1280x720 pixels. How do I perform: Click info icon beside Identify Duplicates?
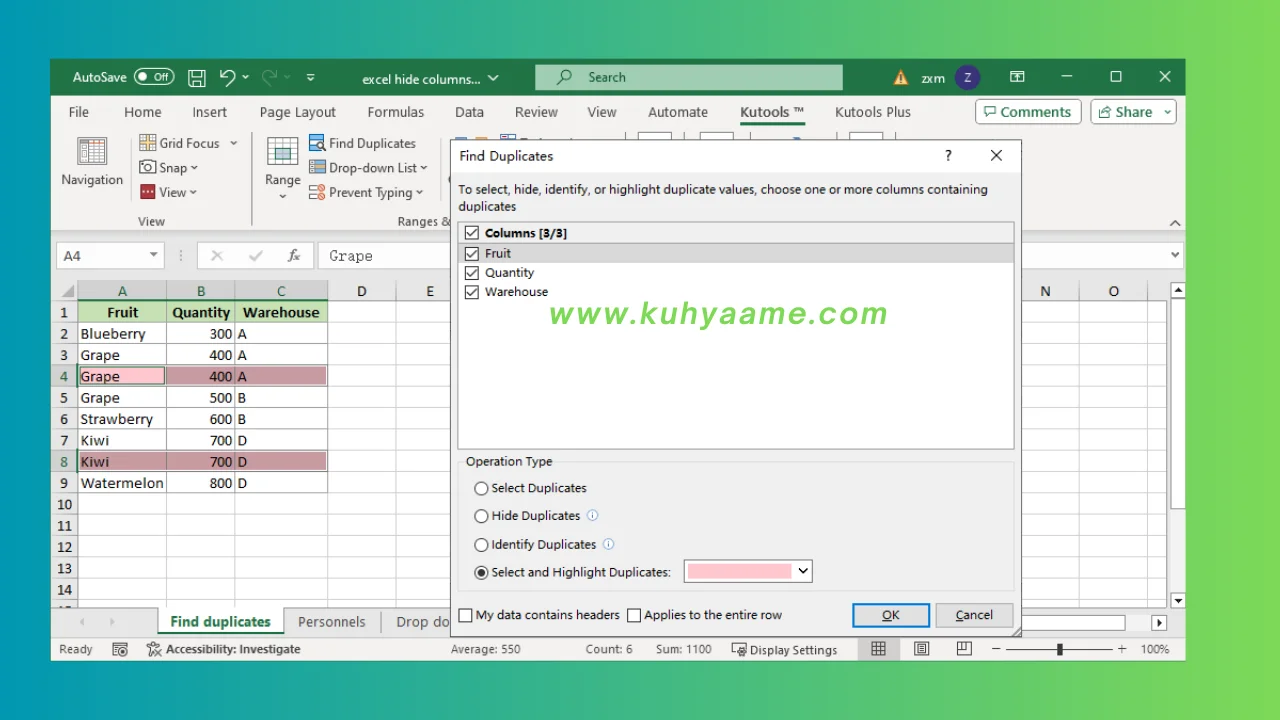coord(608,545)
